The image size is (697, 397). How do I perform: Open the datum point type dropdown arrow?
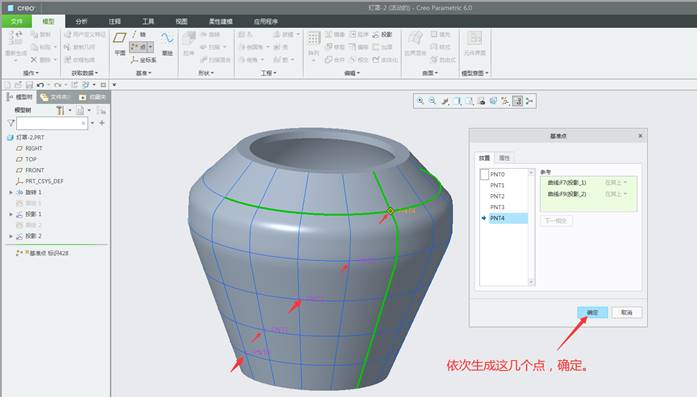(x=151, y=46)
